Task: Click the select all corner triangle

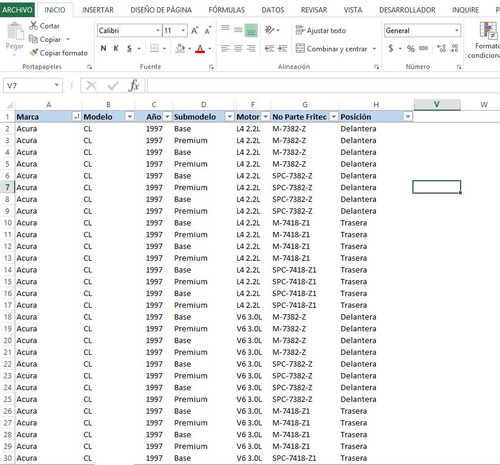Action: click(x=9, y=105)
